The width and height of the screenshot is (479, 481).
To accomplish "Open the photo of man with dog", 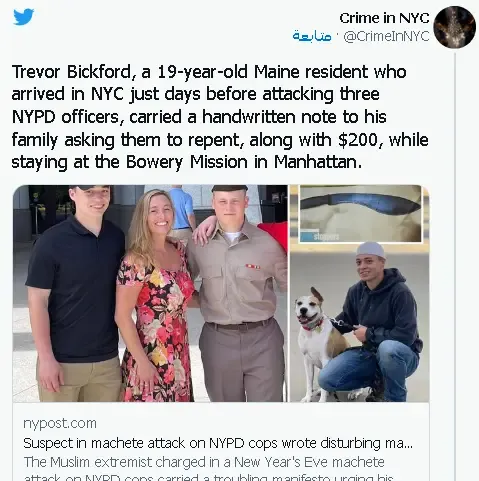I will (359, 322).
